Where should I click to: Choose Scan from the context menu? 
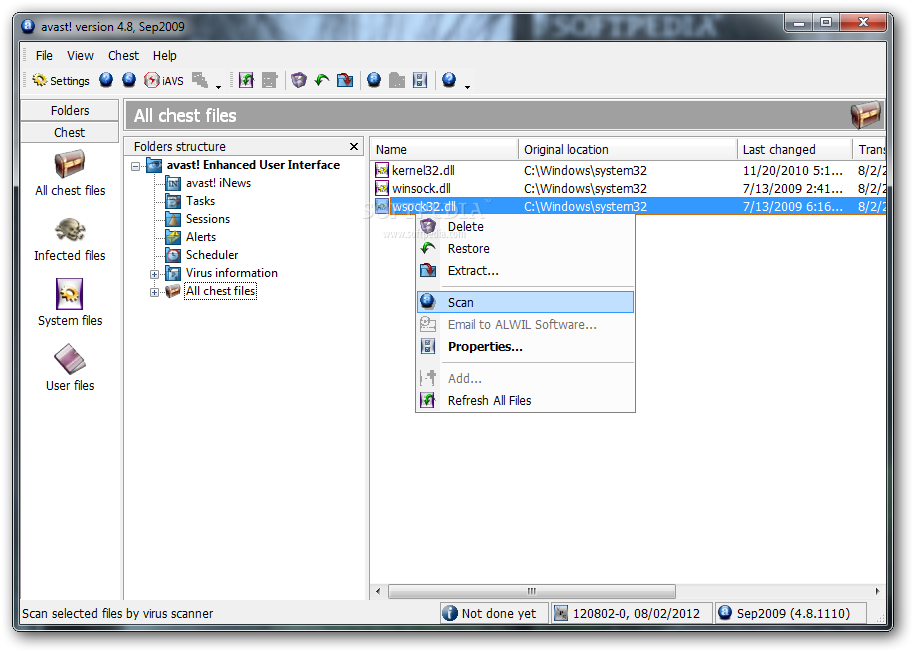[x=525, y=302]
